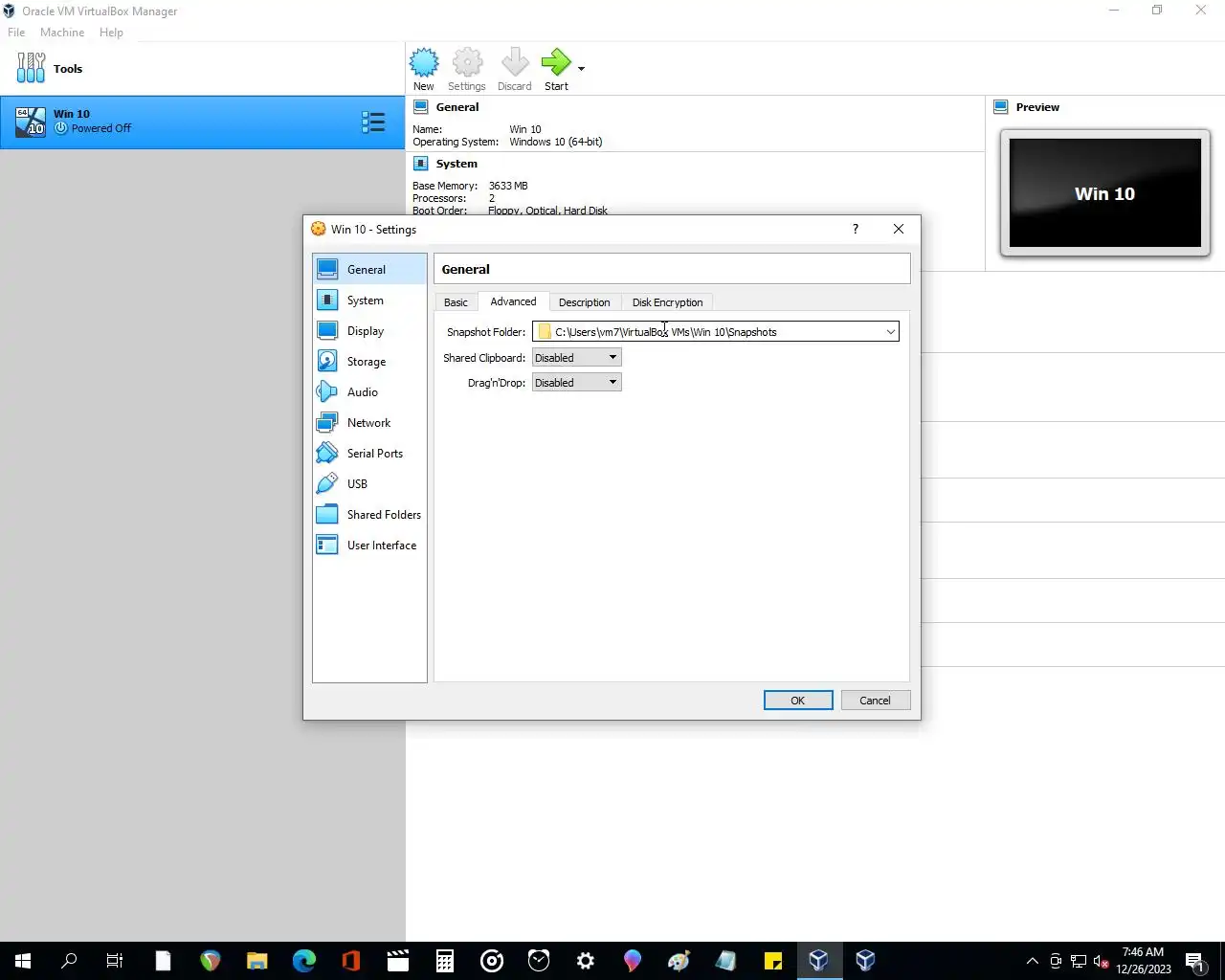Open System category in settings sidebar
1225x980 pixels.
click(369, 300)
